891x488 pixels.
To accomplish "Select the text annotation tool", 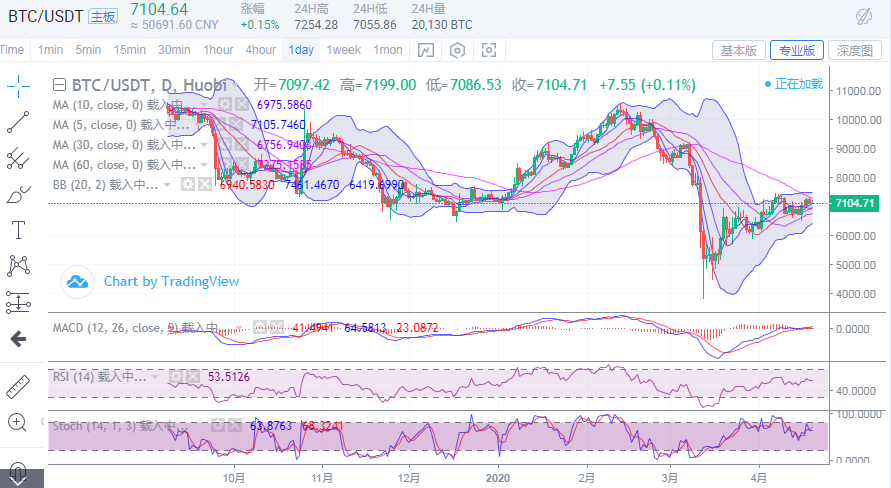I will coord(18,230).
